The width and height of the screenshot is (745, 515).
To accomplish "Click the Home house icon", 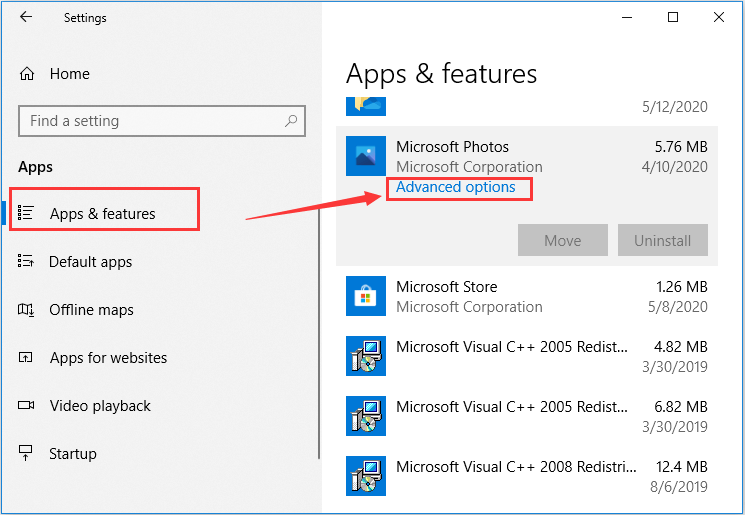I will pyautogui.click(x=27, y=74).
